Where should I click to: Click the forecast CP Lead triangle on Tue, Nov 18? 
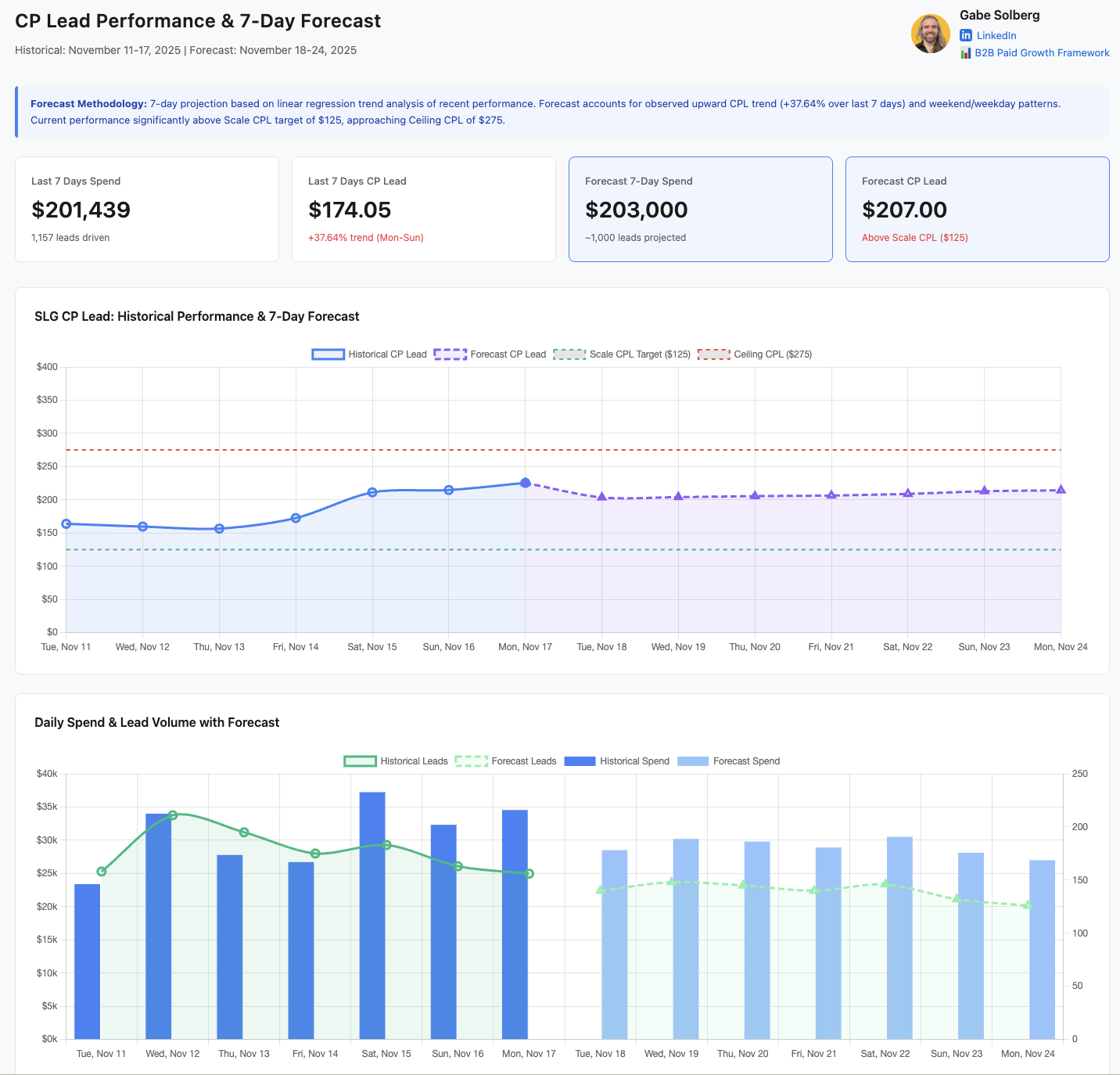[601, 497]
